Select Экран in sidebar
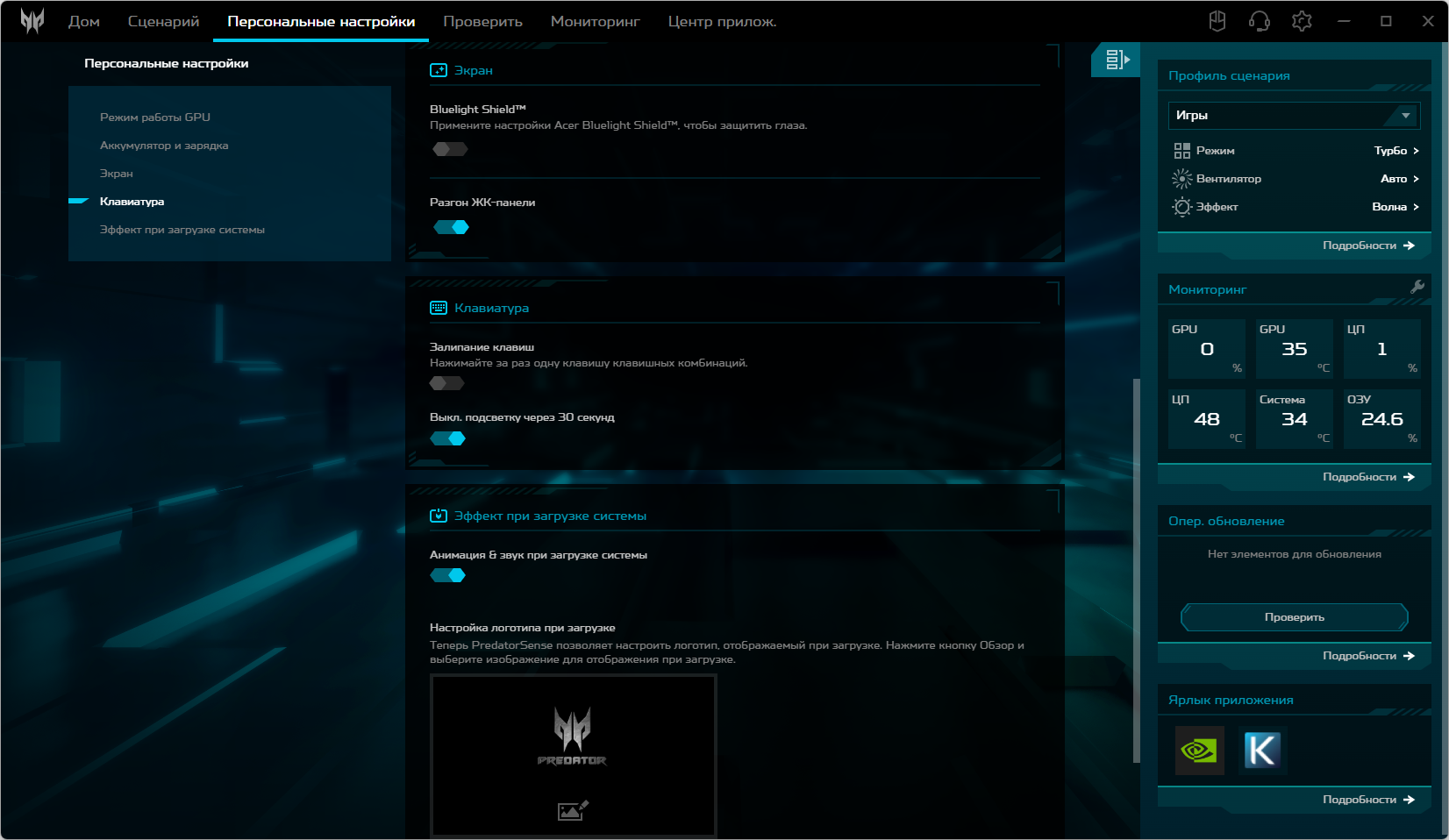Viewport: 1449px width, 840px height. [117, 174]
